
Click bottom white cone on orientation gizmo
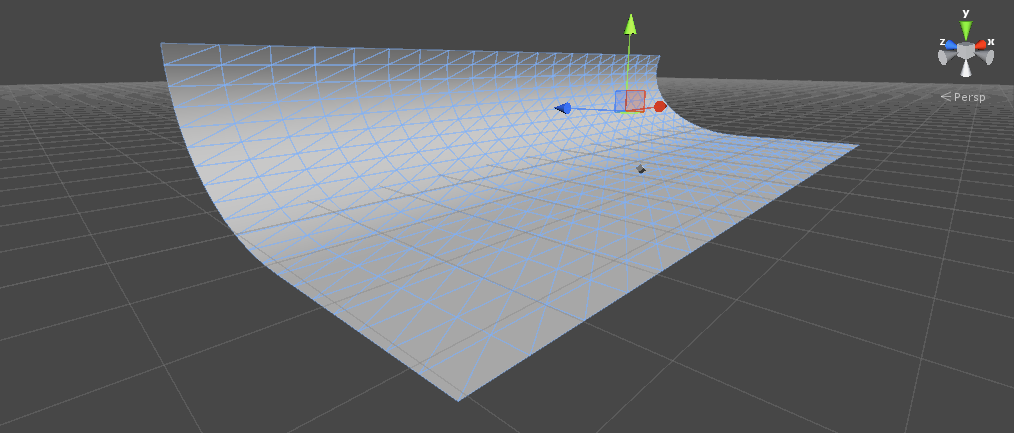point(966,69)
